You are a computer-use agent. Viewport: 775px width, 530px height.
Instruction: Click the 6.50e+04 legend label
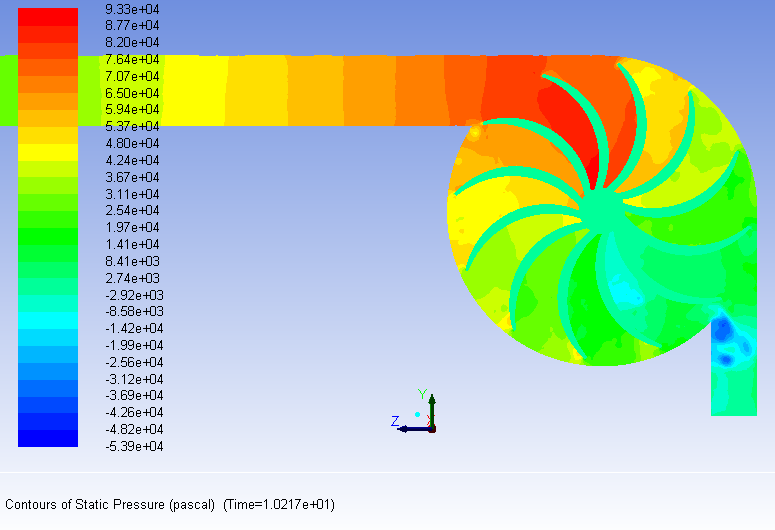point(133,93)
